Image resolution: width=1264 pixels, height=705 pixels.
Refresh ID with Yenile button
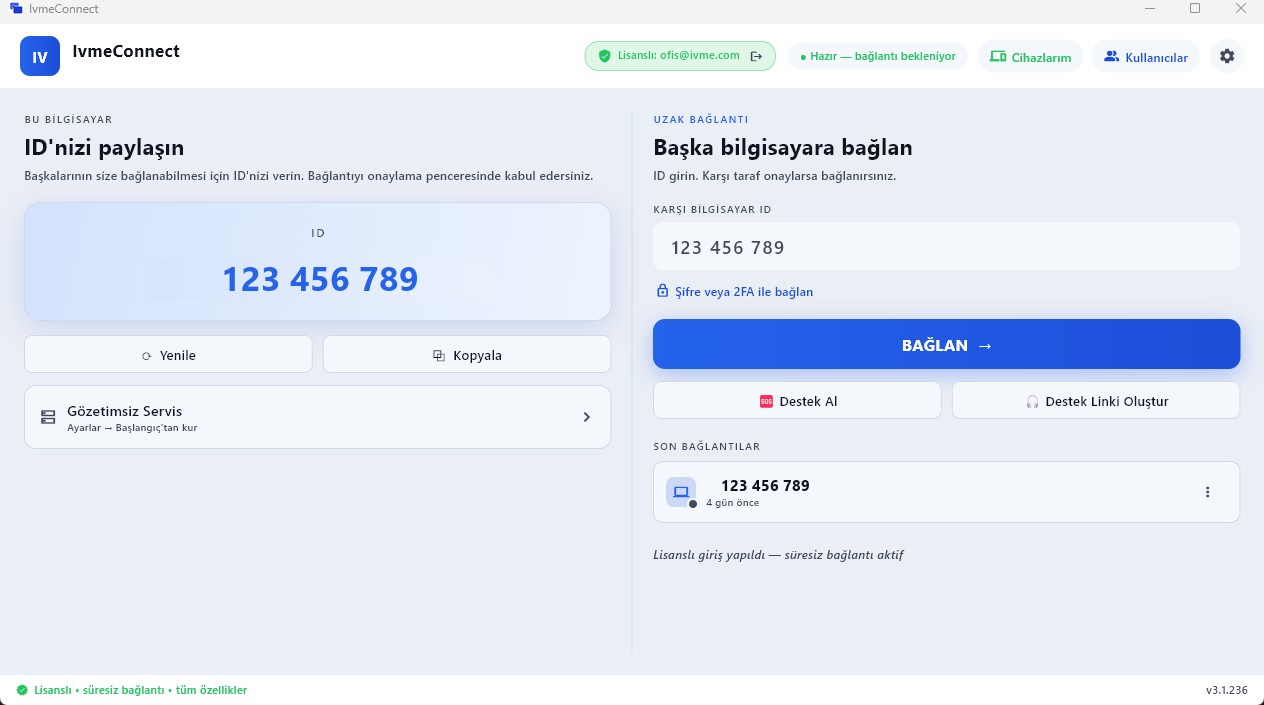tap(168, 354)
